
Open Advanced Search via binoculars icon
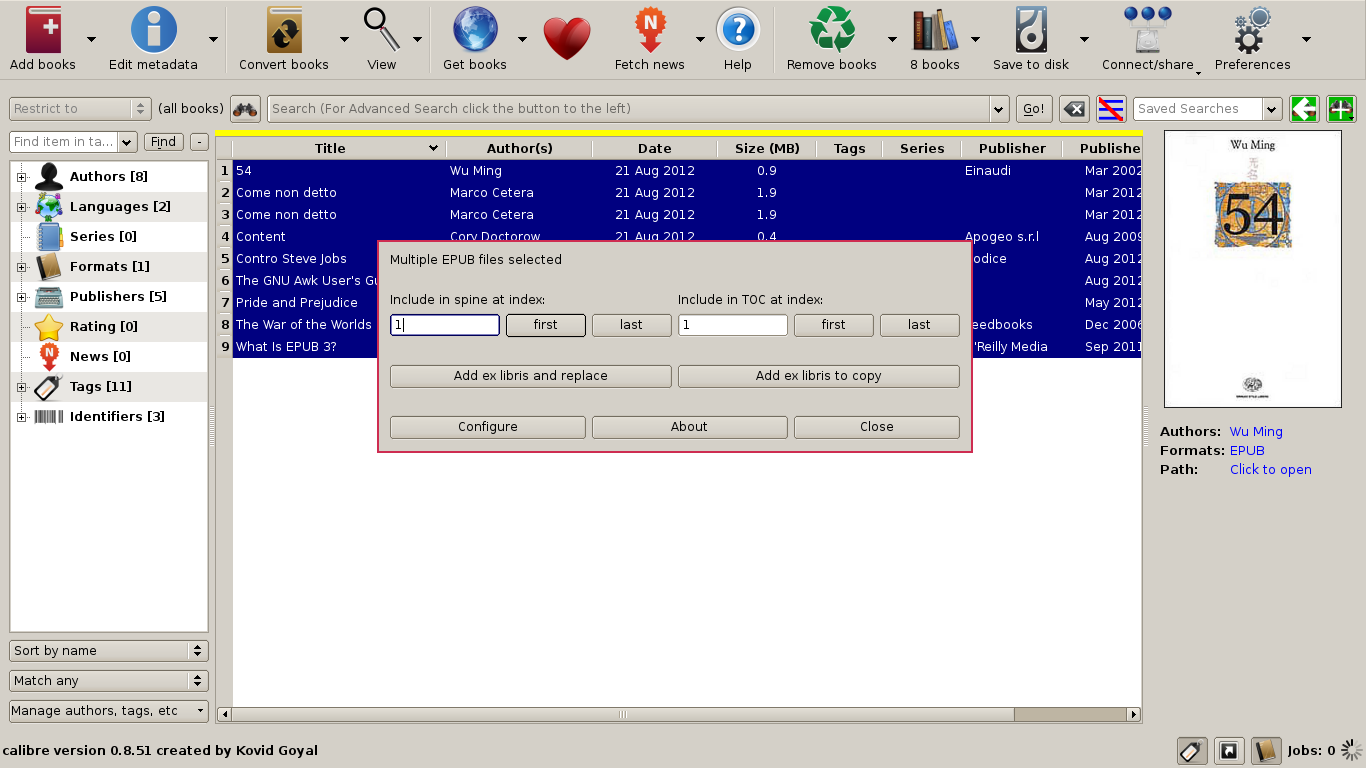pos(245,109)
